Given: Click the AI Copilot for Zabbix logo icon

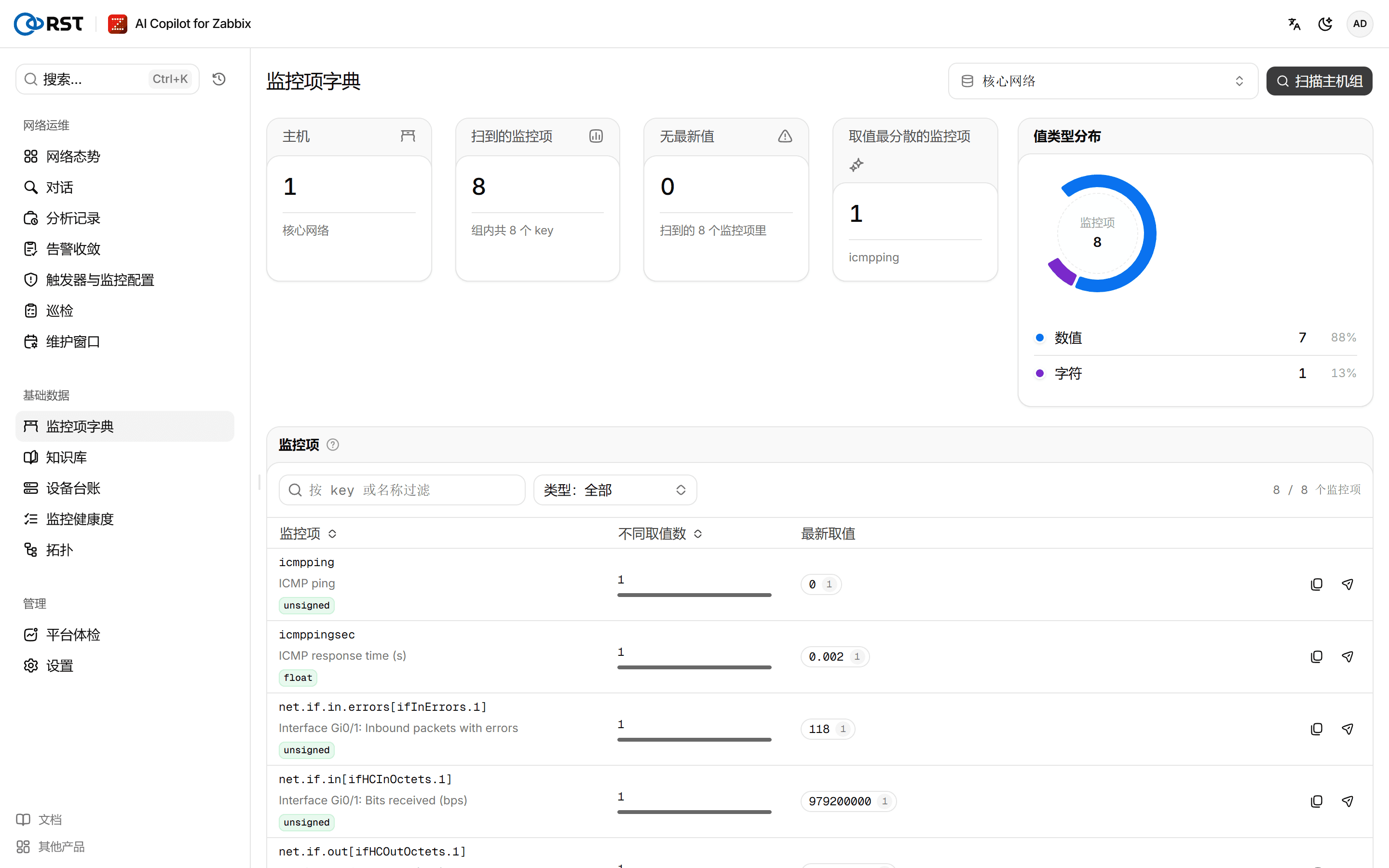Looking at the screenshot, I should 118,24.
